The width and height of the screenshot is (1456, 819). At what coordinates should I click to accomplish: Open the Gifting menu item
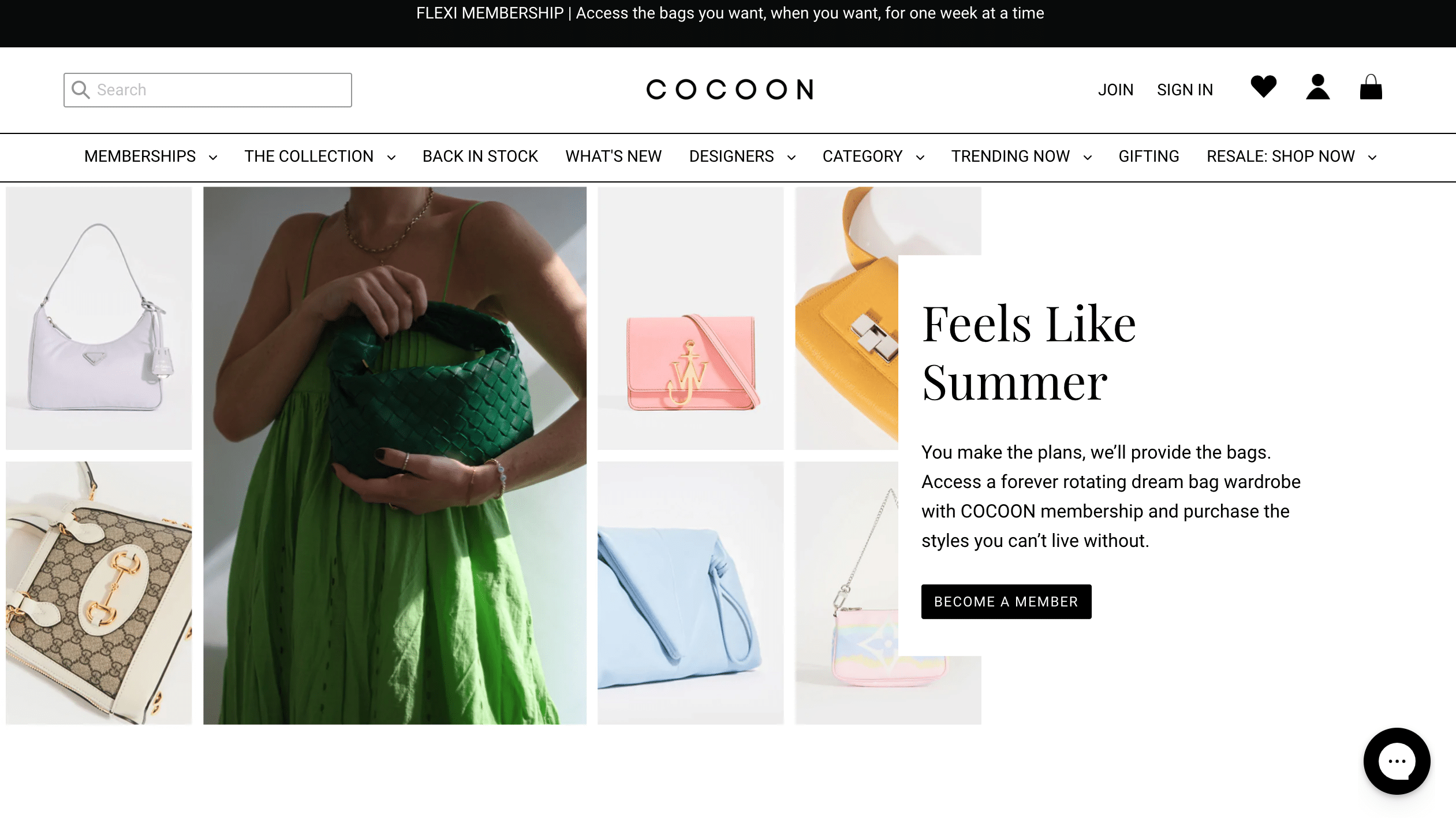(1148, 157)
